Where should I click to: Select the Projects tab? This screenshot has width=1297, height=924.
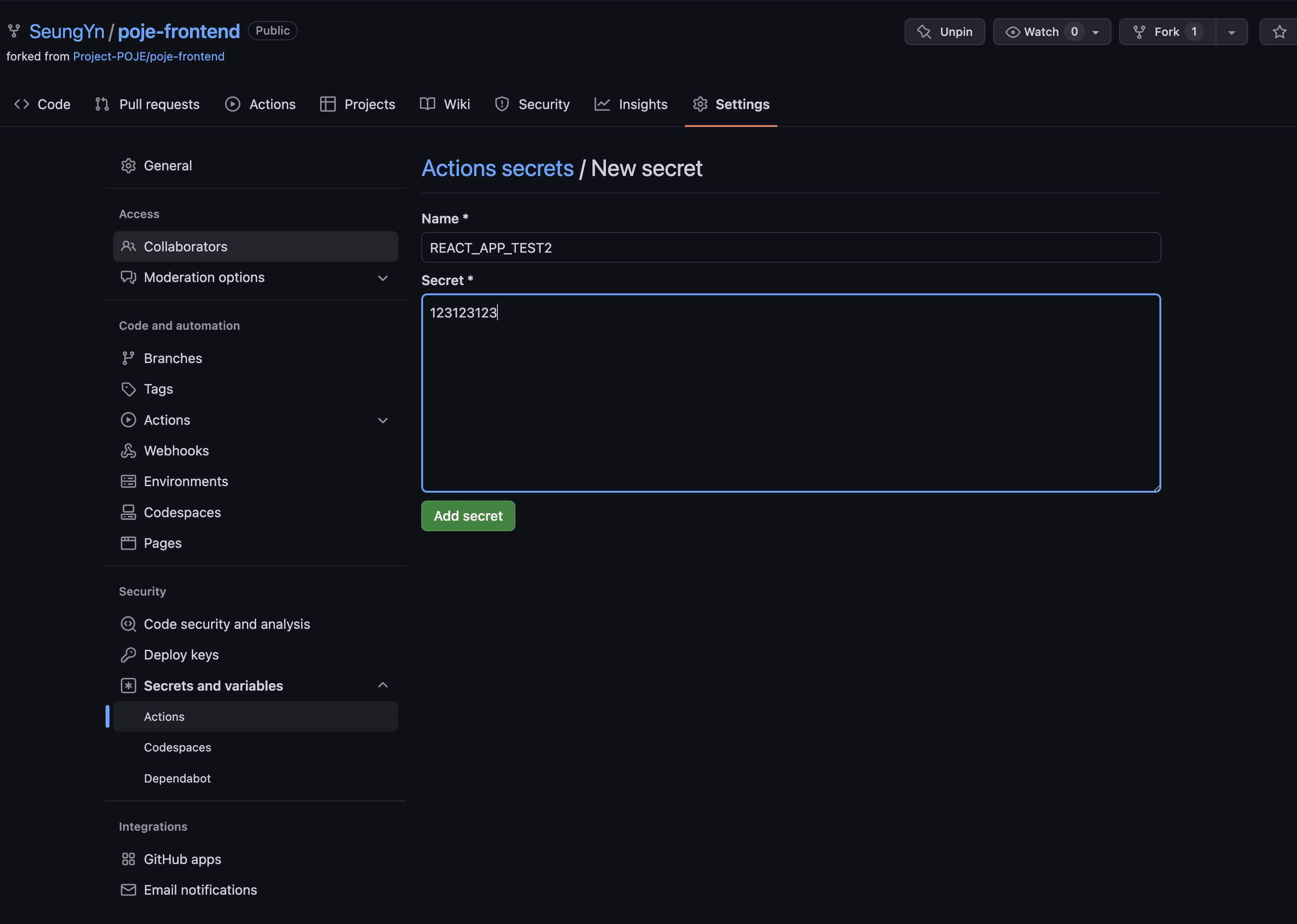coord(358,104)
